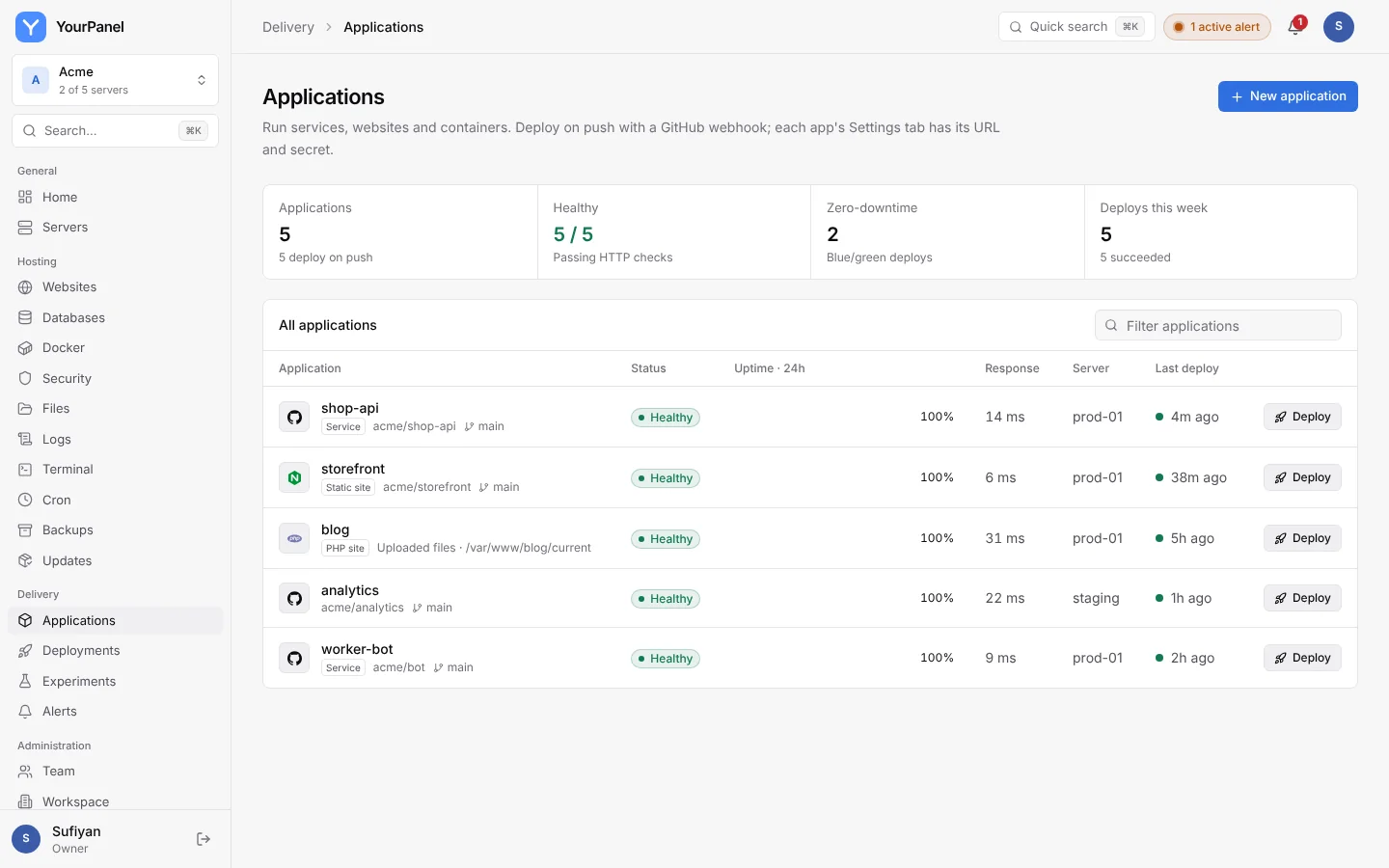The image size is (1389, 868).
Task: Click the storefront Nginx icon
Action: click(x=294, y=477)
